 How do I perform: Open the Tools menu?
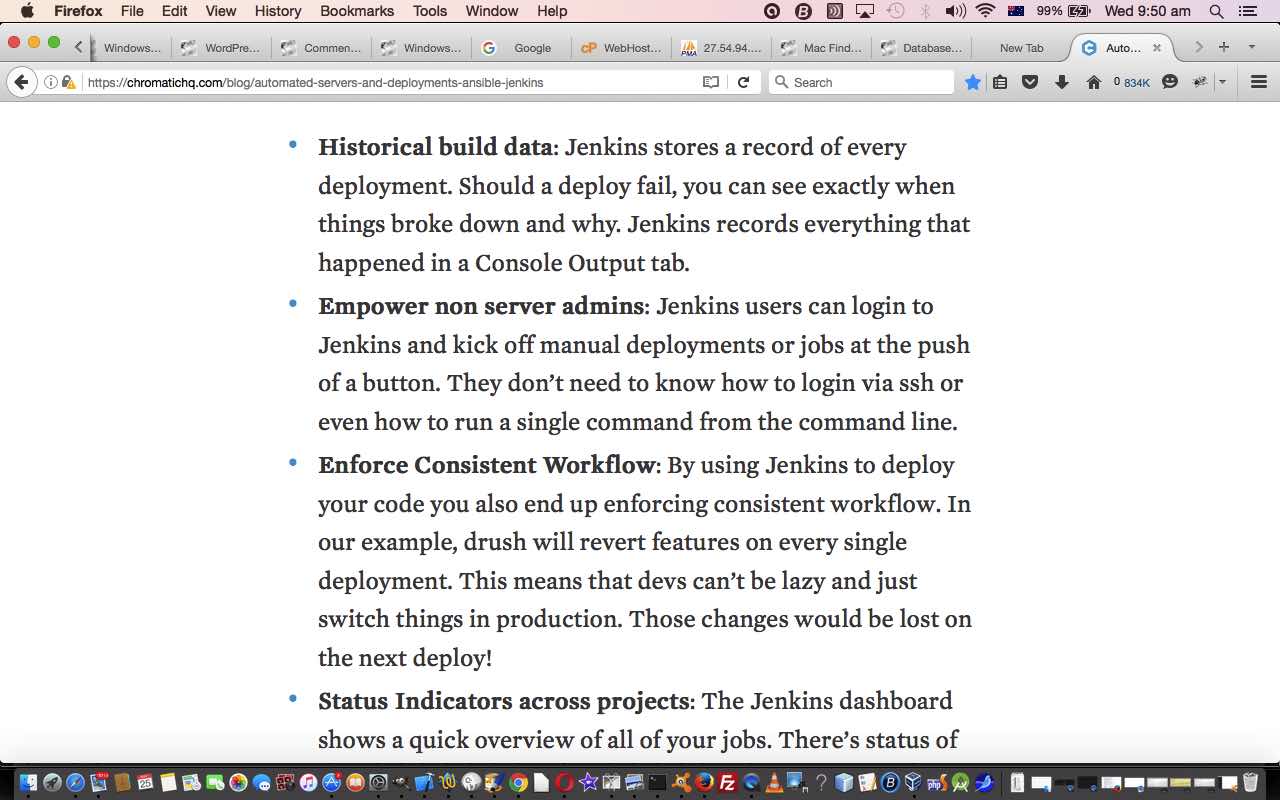coord(430,11)
